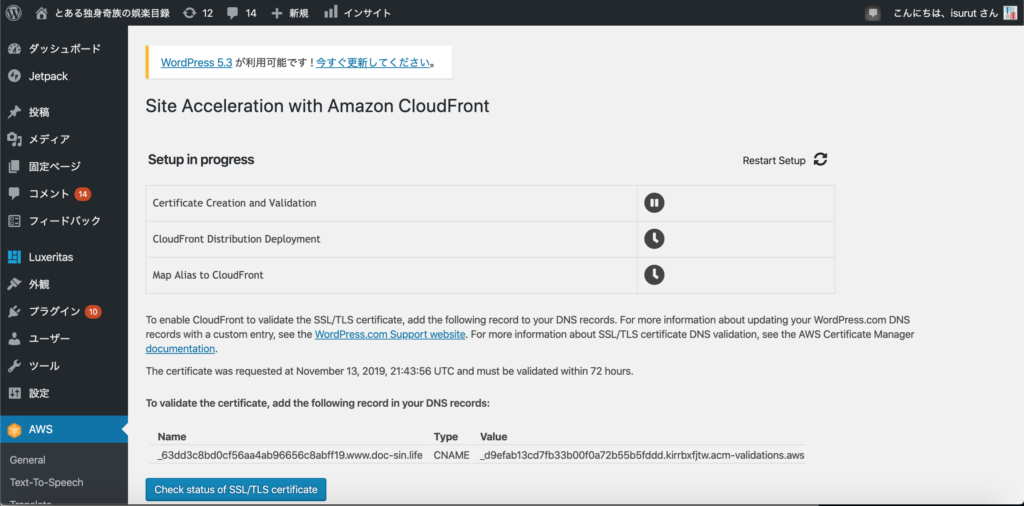The image size is (1024, 506).
Task: Open Jetpack in the sidebar
Action: 64,76
